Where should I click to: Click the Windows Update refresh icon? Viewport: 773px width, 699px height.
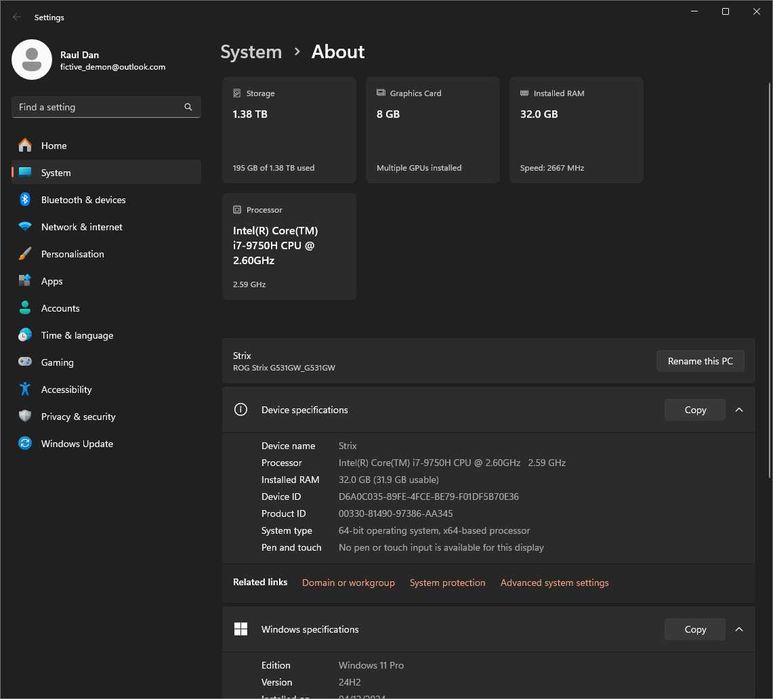pos(25,443)
